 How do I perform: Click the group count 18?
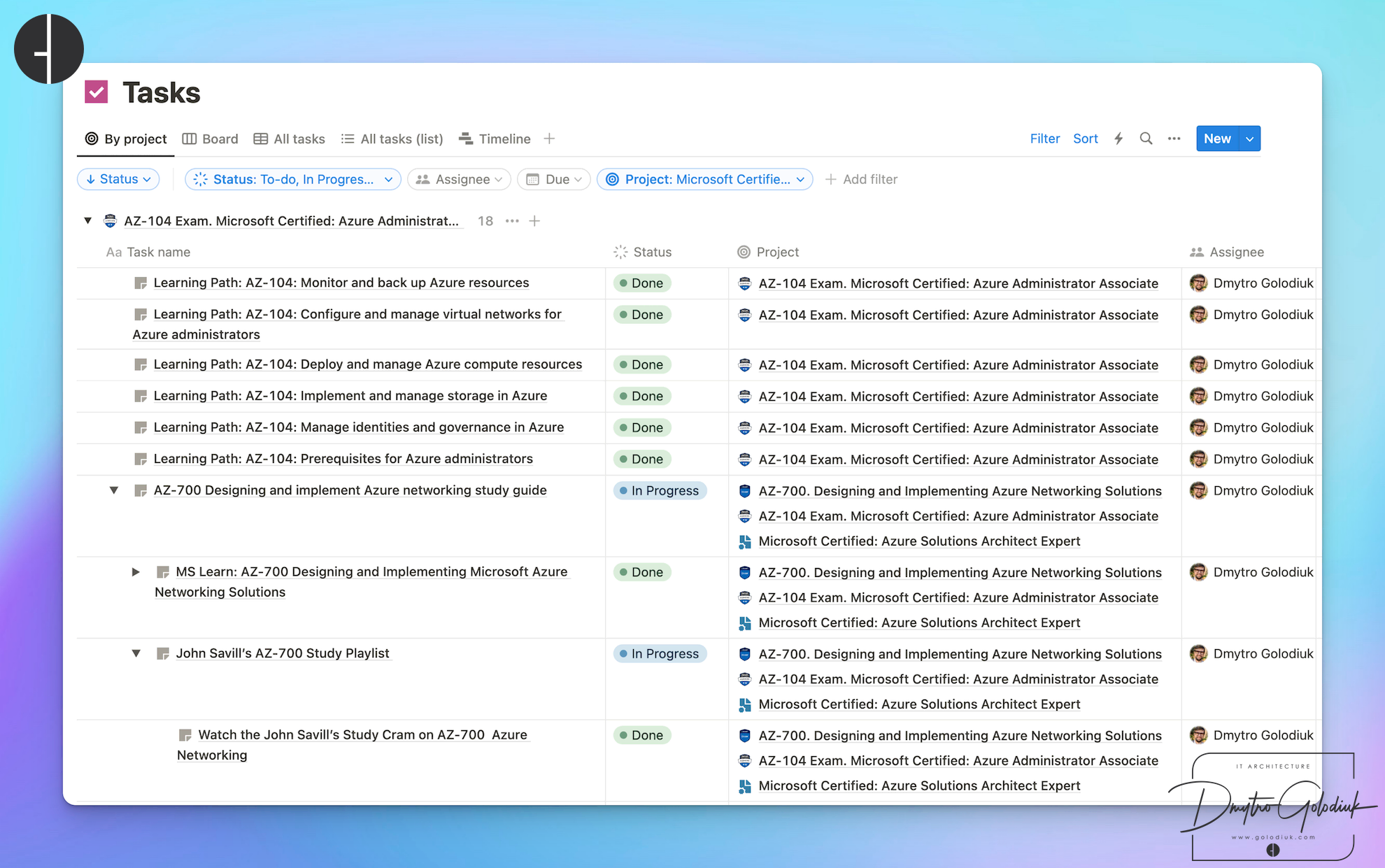[485, 221]
